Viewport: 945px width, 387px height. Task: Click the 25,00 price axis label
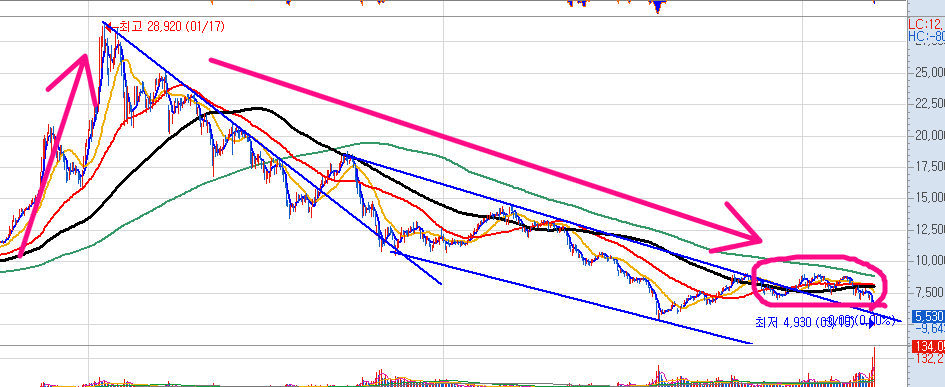pyautogui.click(x=929, y=73)
